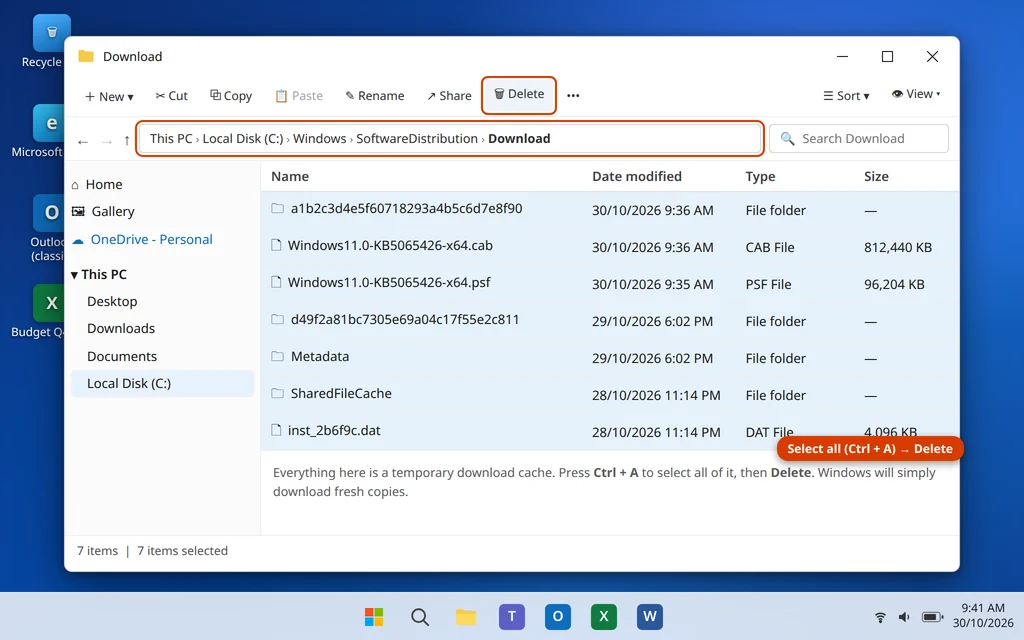Image resolution: width=1024 pixels, height=640 pixels.
Task: Open the three-dot more options menu
Action: pos(573,96)
